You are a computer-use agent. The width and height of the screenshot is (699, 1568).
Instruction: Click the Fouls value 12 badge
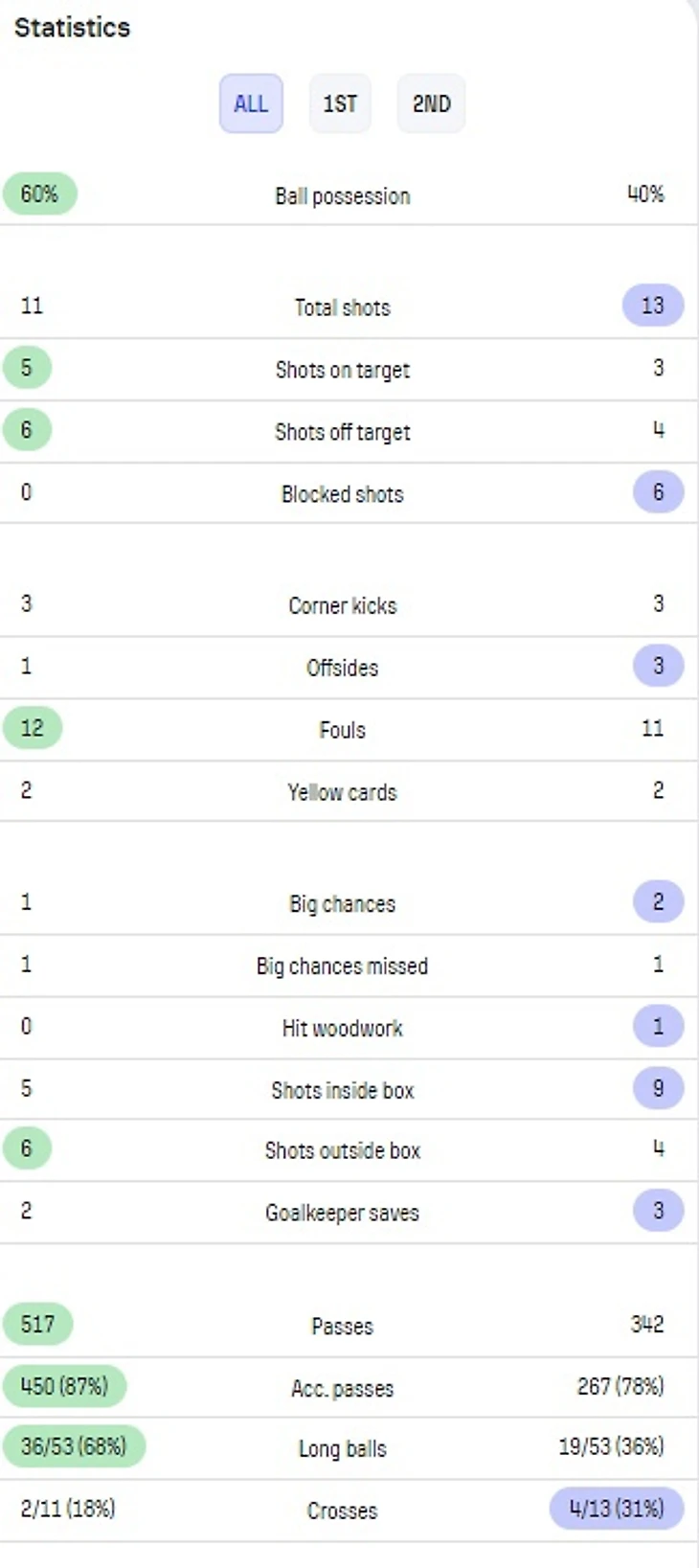coord(32,728)
